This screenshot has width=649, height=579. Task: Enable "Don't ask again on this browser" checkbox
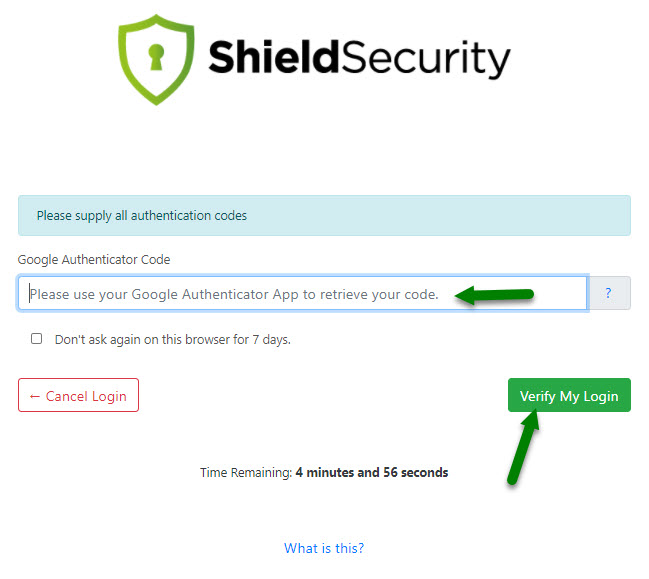coord(37,339)
